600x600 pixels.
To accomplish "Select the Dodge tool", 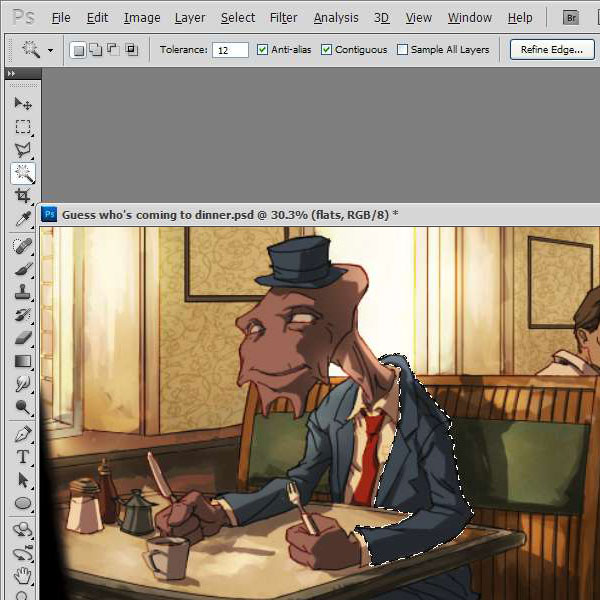I will click(23, 407).
